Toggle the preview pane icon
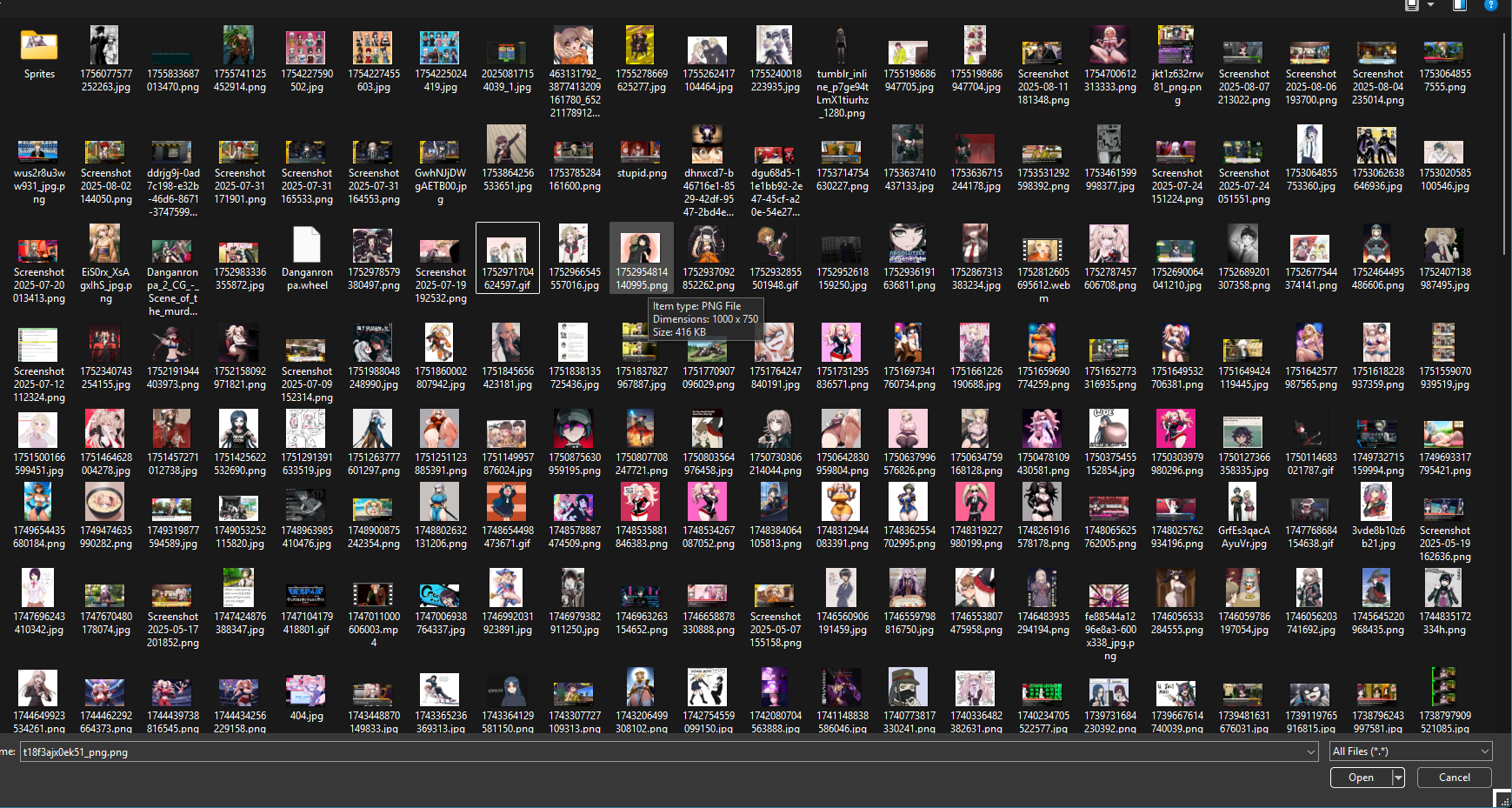Viewport: 1512px width, 808px height. (x=1460, y=4)
